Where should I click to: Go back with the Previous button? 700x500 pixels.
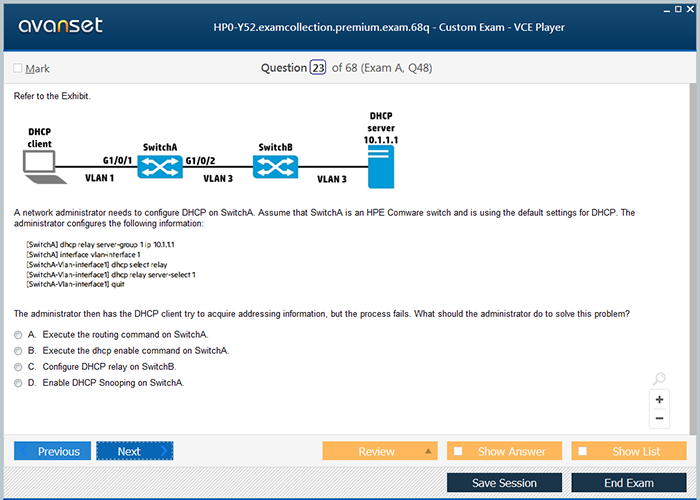[53, 451]
